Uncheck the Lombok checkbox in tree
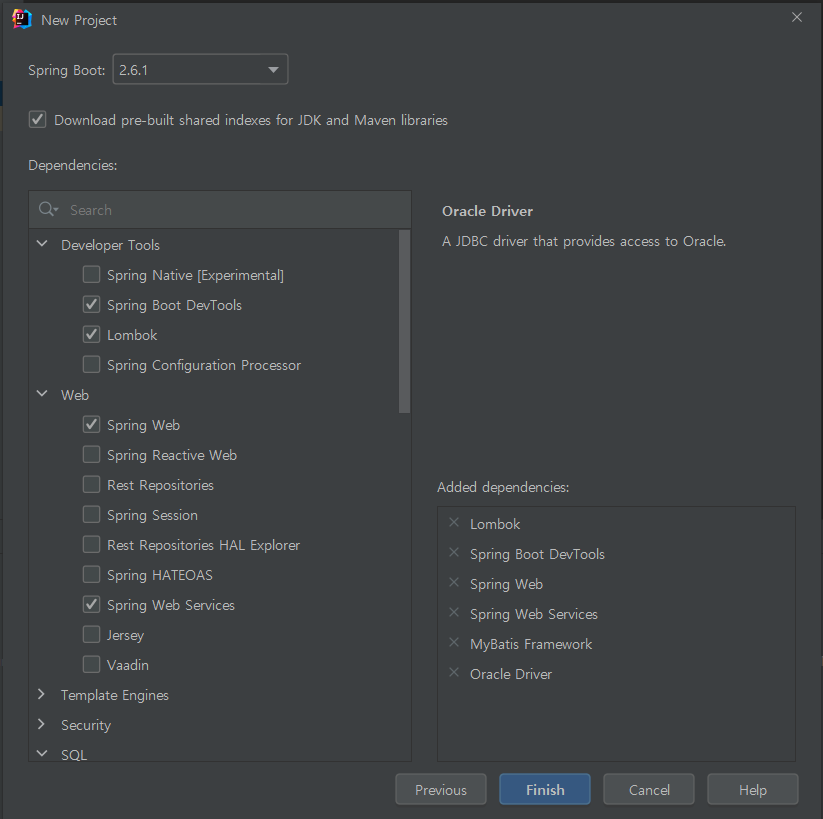This screenshot has width=823, height=819. click(x=91, y=334)
